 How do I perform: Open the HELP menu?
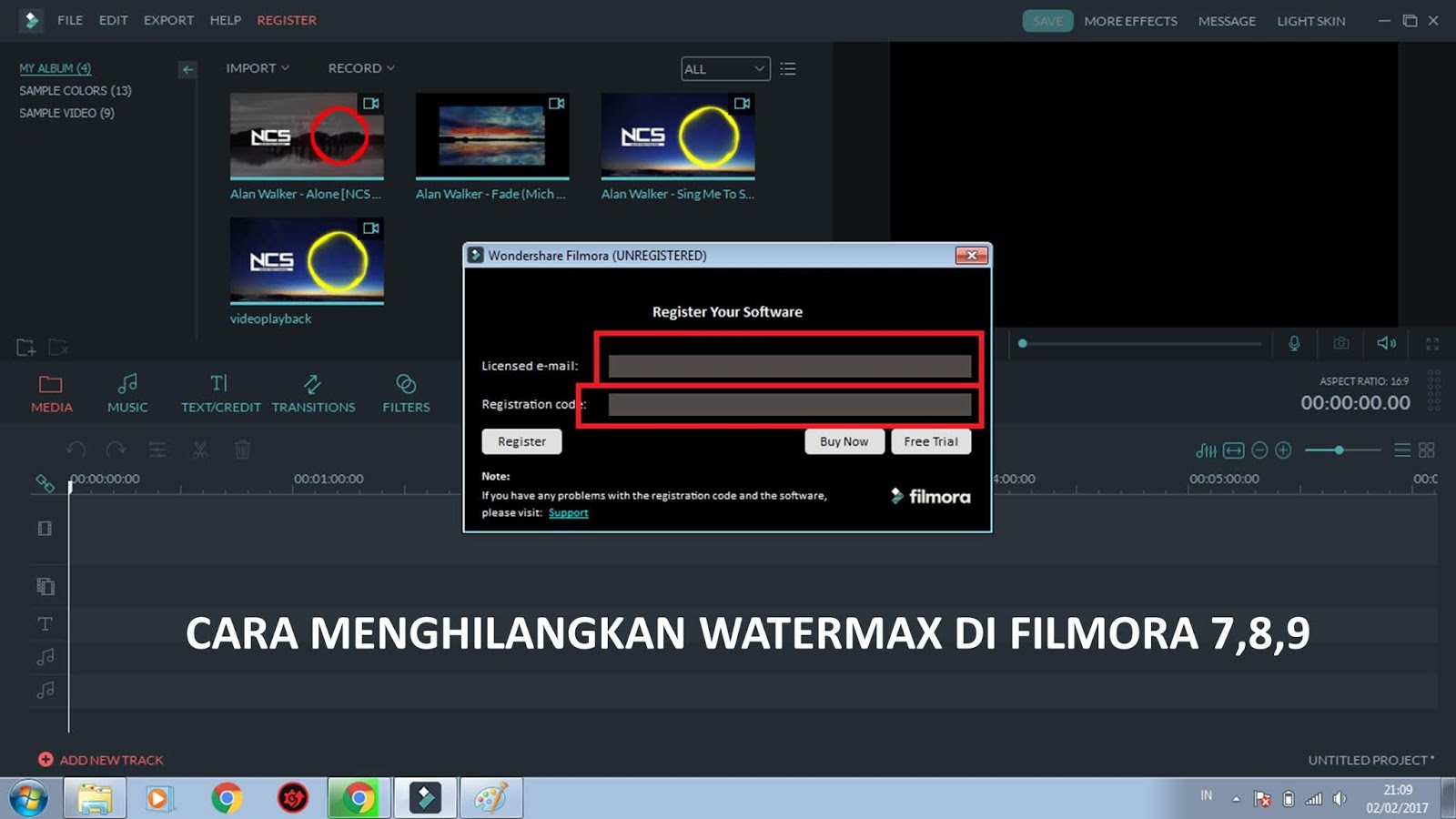(x=225, y=20)
